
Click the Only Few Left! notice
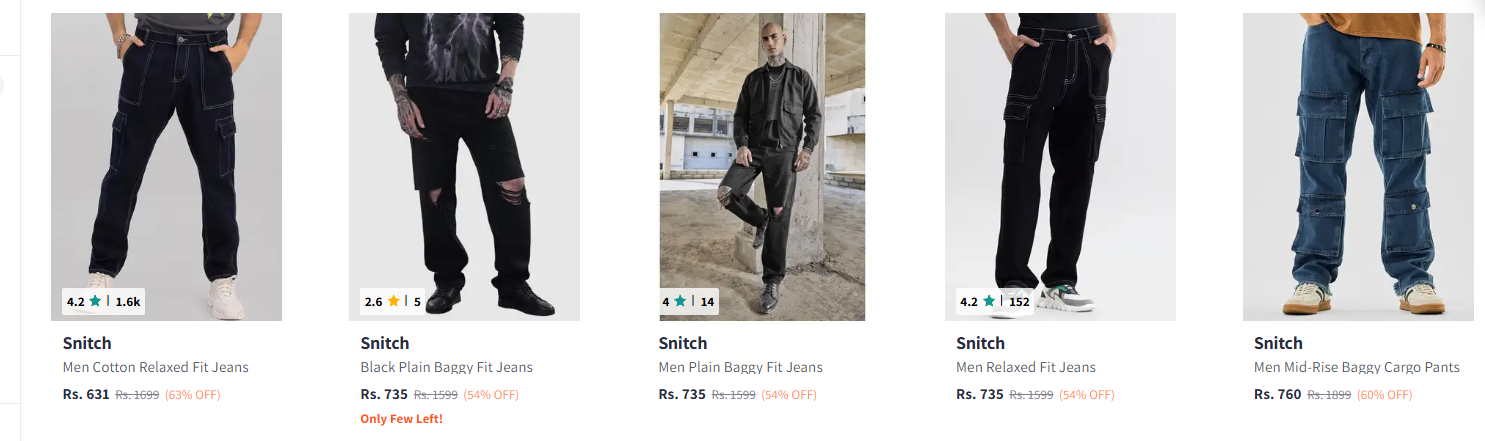401,419
